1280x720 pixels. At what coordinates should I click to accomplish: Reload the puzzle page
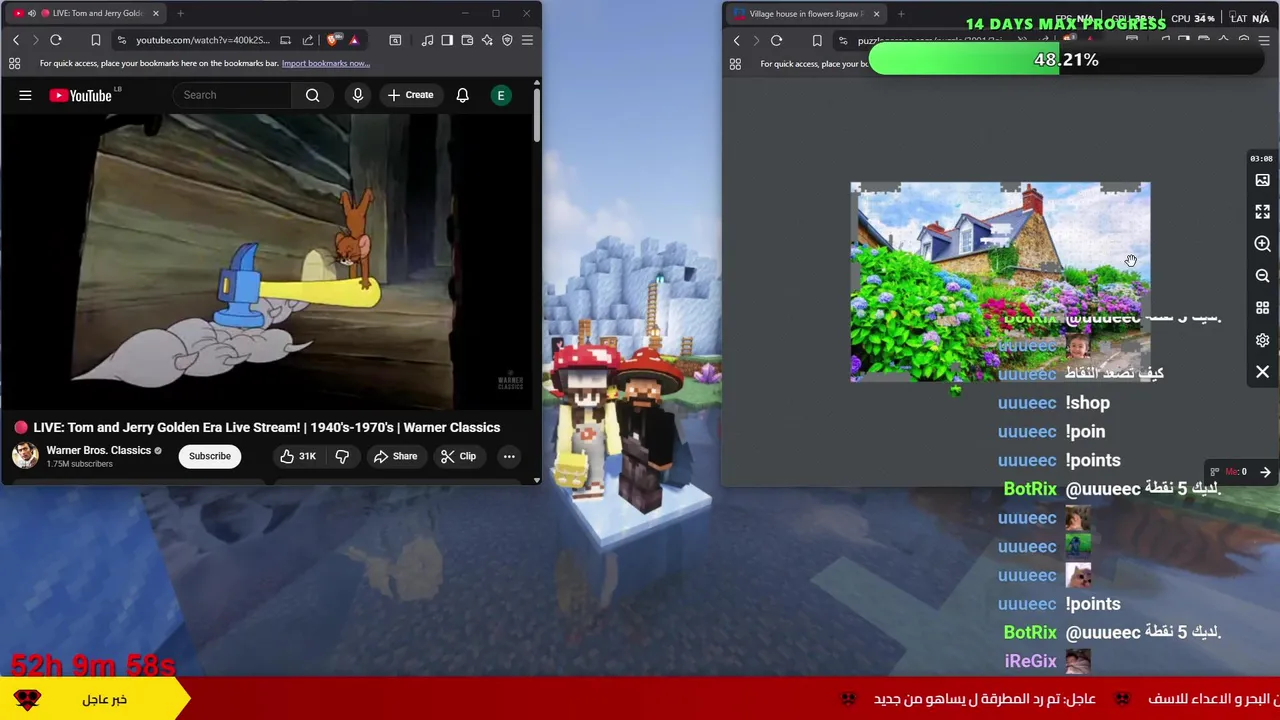click(x=777, y=41)
